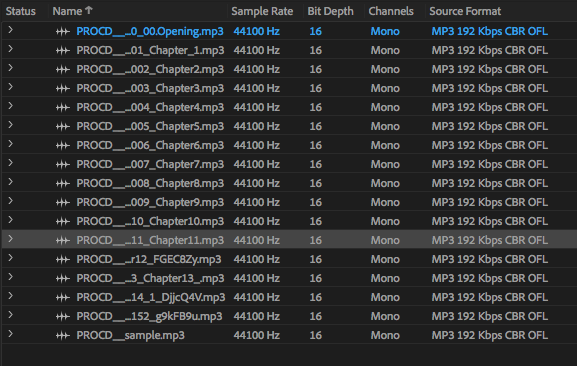Select file PROCD___.01_Chapter_1.mp3
Viewport: 577px width, 366px height.
150,51
